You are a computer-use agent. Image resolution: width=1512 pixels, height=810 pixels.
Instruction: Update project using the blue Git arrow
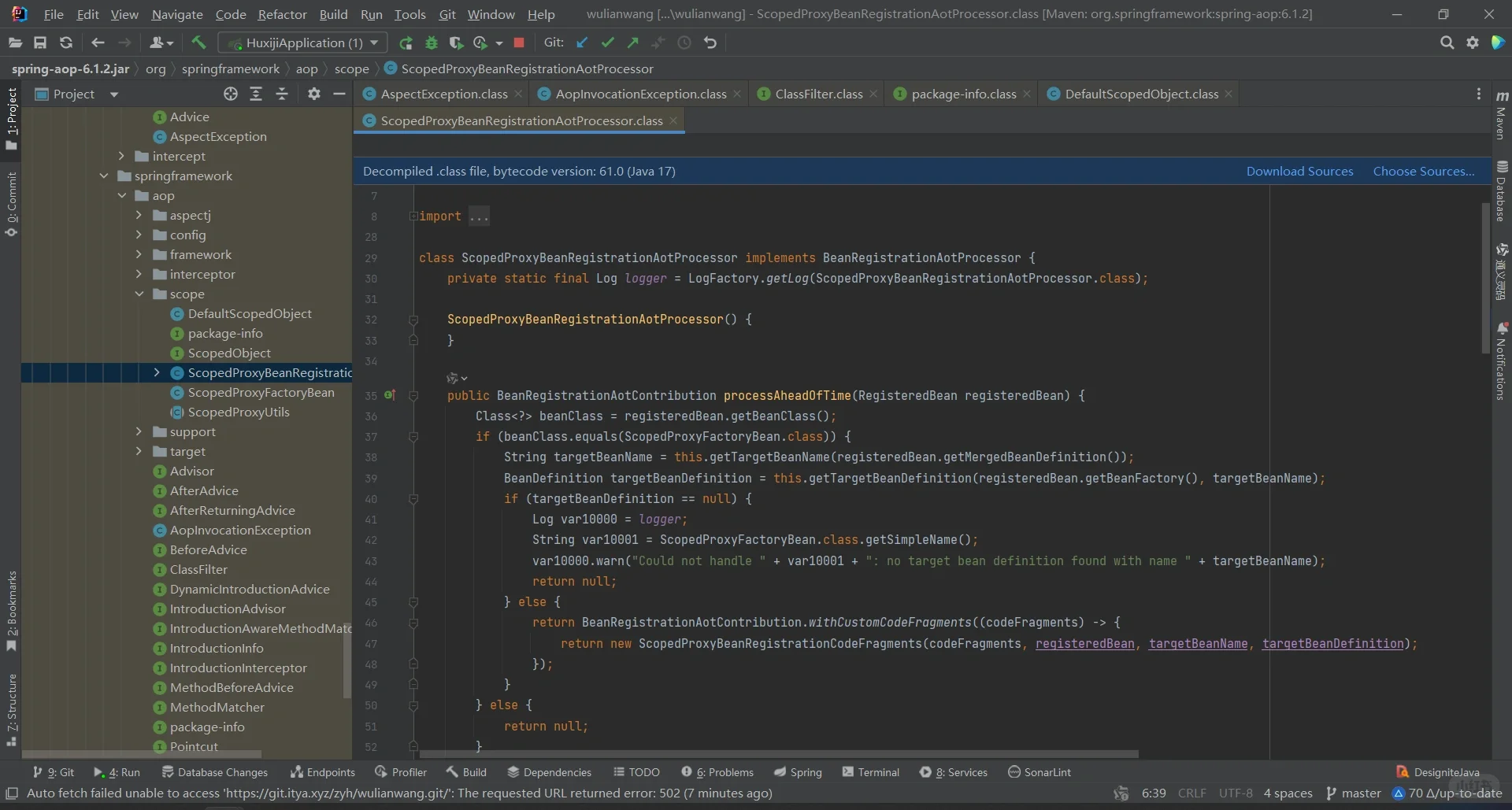click(582, 43)
